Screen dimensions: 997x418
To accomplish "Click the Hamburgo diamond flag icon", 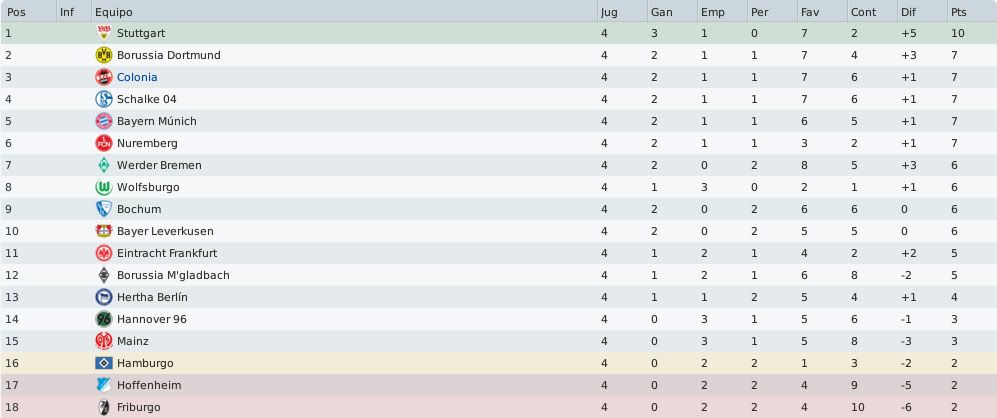I will (104, 363).
